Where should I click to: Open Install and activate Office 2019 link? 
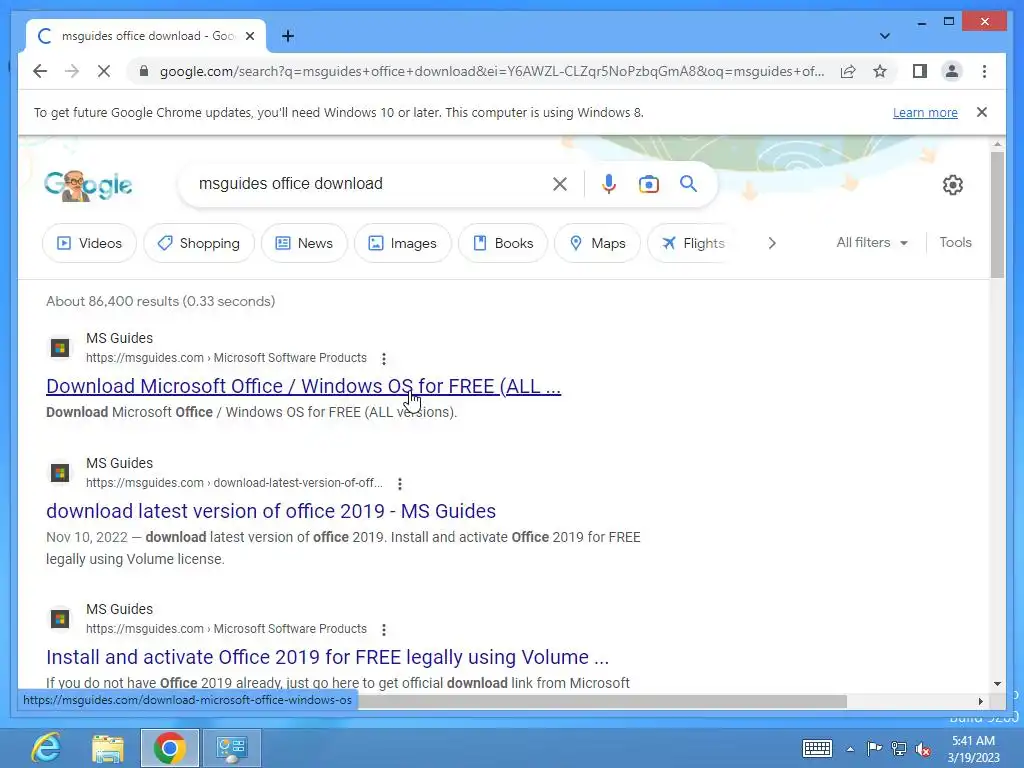click(327, 657)
